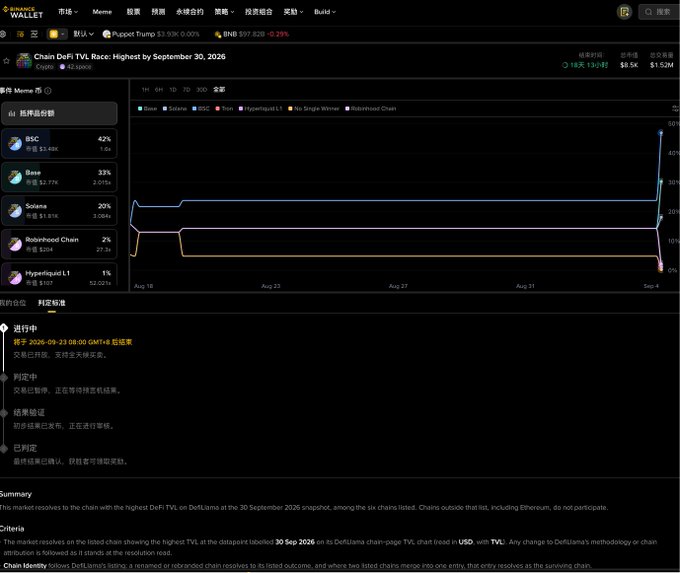Screen dimensions: 680x573
Task: Select the Robinhood Chain outcome card
Action: (59, 244)
